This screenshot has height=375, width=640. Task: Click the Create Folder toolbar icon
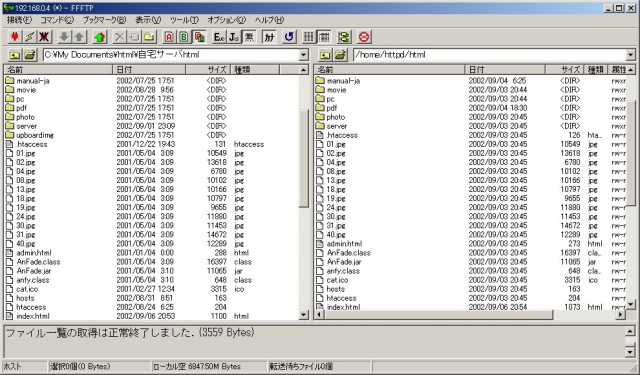click(149, 37)
